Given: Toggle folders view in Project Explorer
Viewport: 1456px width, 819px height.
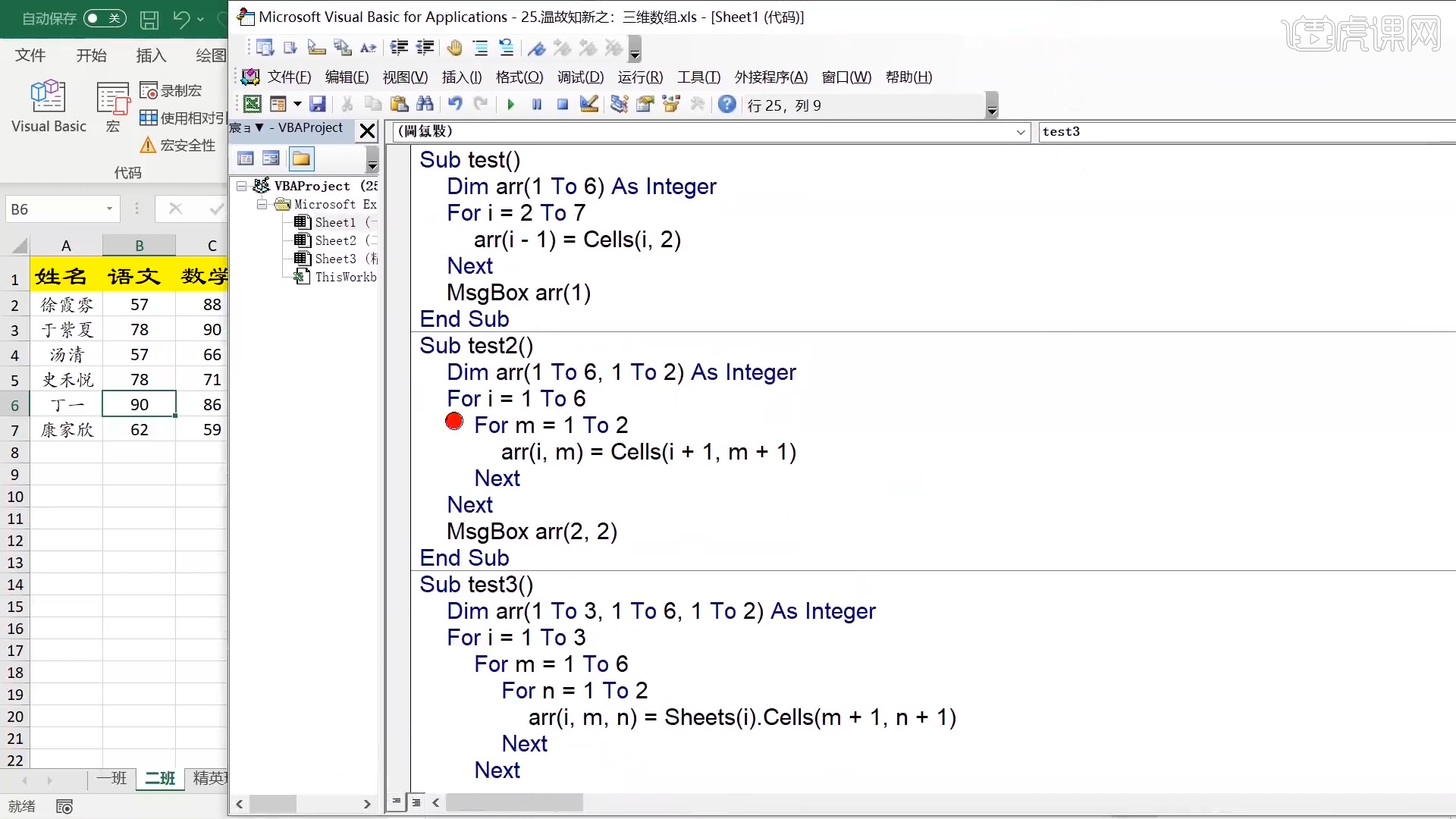Looking at the screenshot, I should [301, 158].
